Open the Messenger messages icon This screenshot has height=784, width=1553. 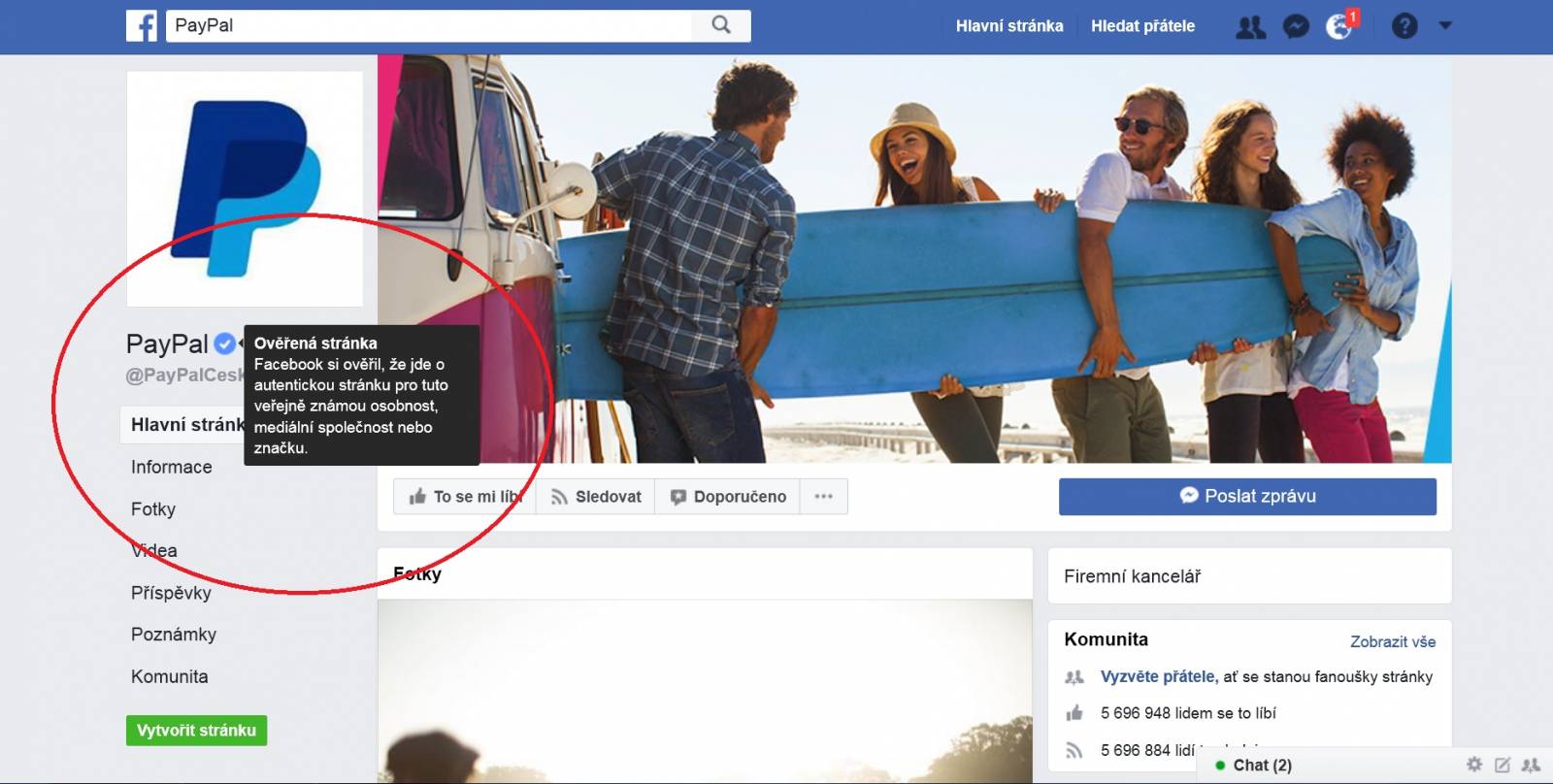pos(1296,26)
